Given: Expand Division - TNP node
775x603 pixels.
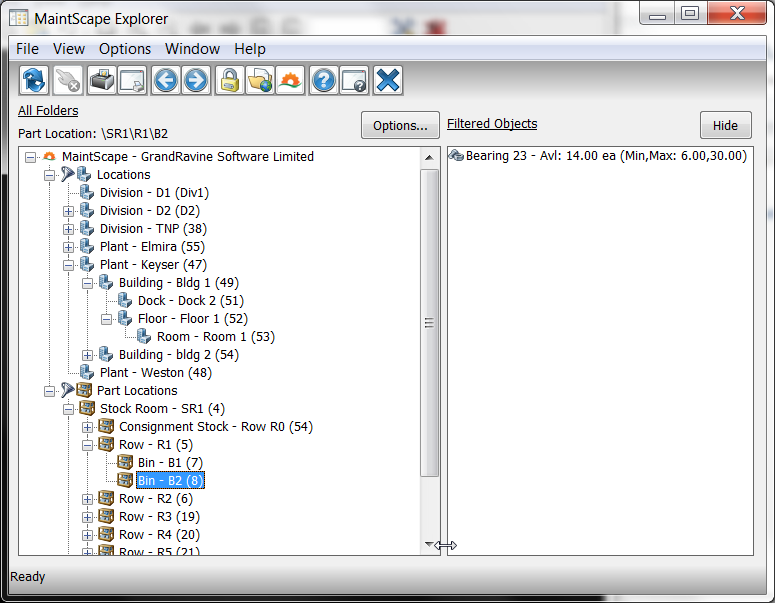Looking at the screenshot, I should 68,229.
